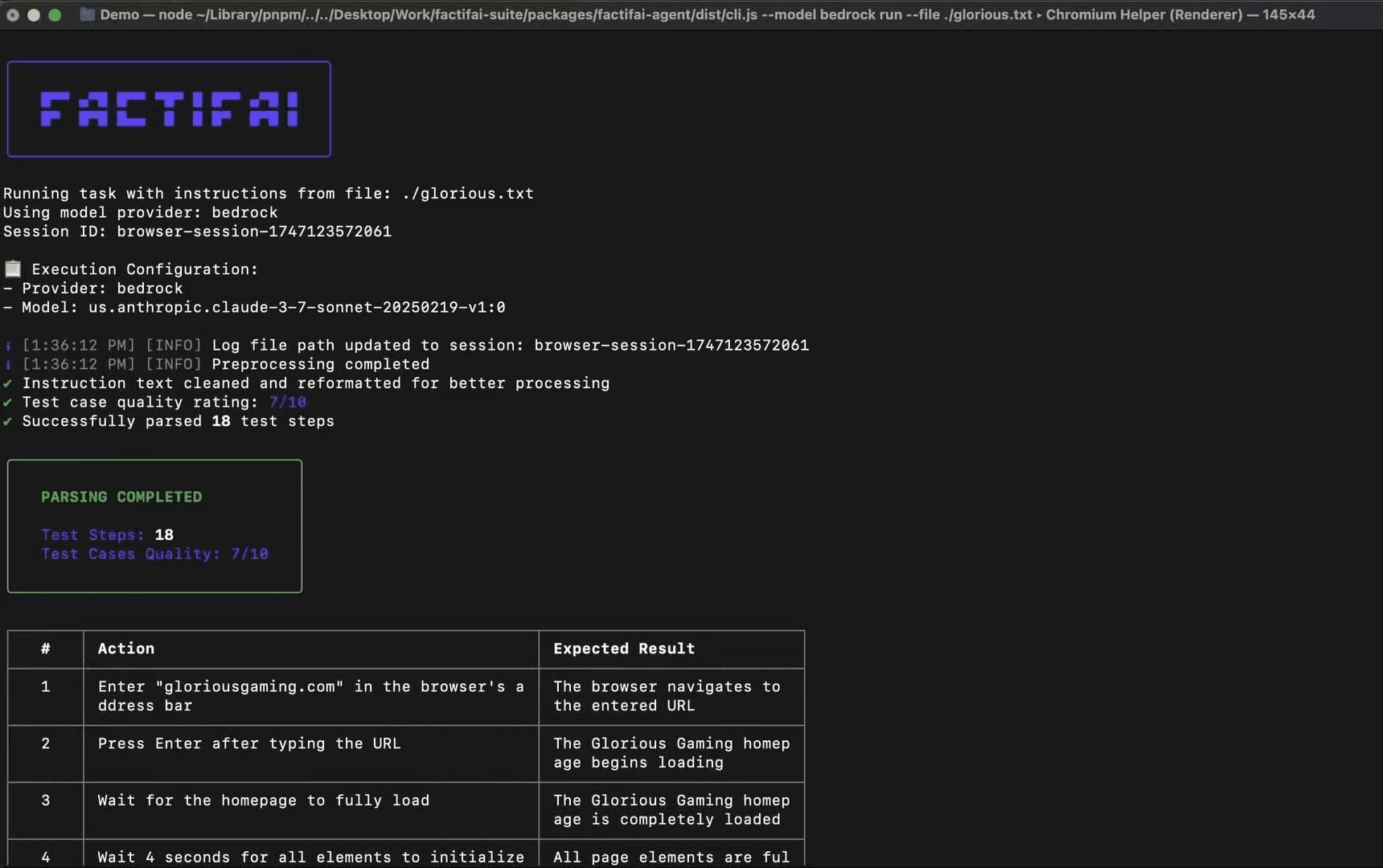Click 'Test Cases Quality: 7/10' in the summary box

point(155,555)
